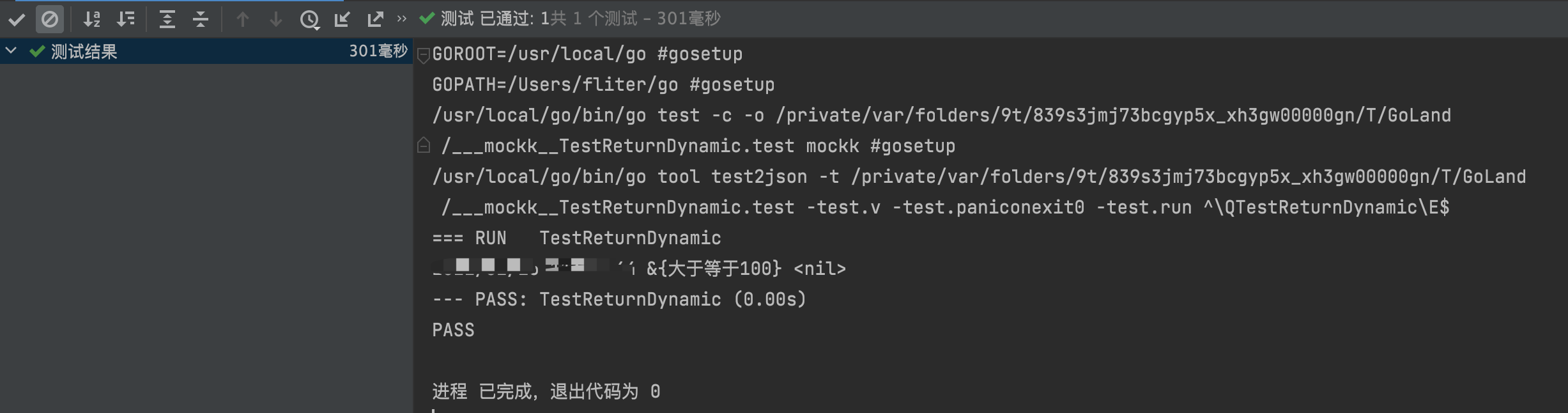Click the 301毫秒 duration in tree row
The width and height of the screenshot is (1568, 413).
tap(378, 51)
